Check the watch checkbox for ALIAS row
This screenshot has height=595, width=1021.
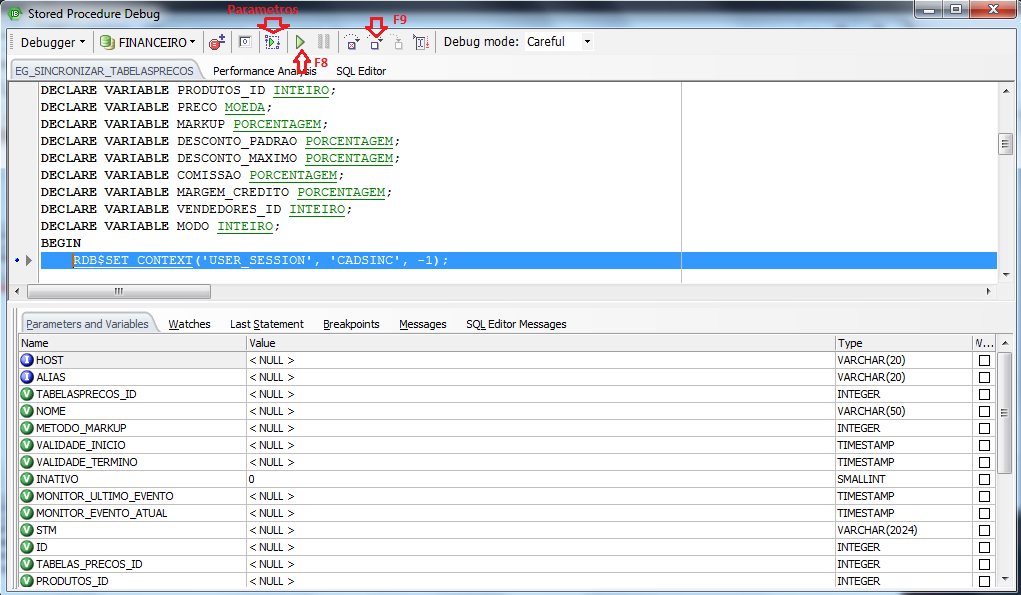985,378
